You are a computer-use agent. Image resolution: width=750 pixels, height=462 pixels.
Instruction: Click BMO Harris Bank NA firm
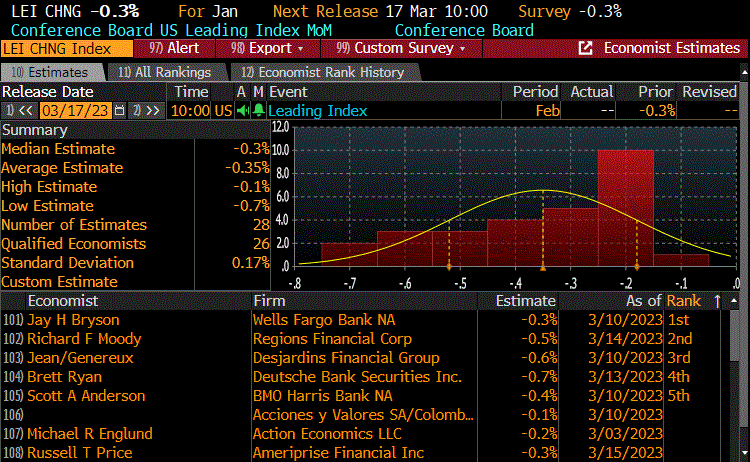323,396
